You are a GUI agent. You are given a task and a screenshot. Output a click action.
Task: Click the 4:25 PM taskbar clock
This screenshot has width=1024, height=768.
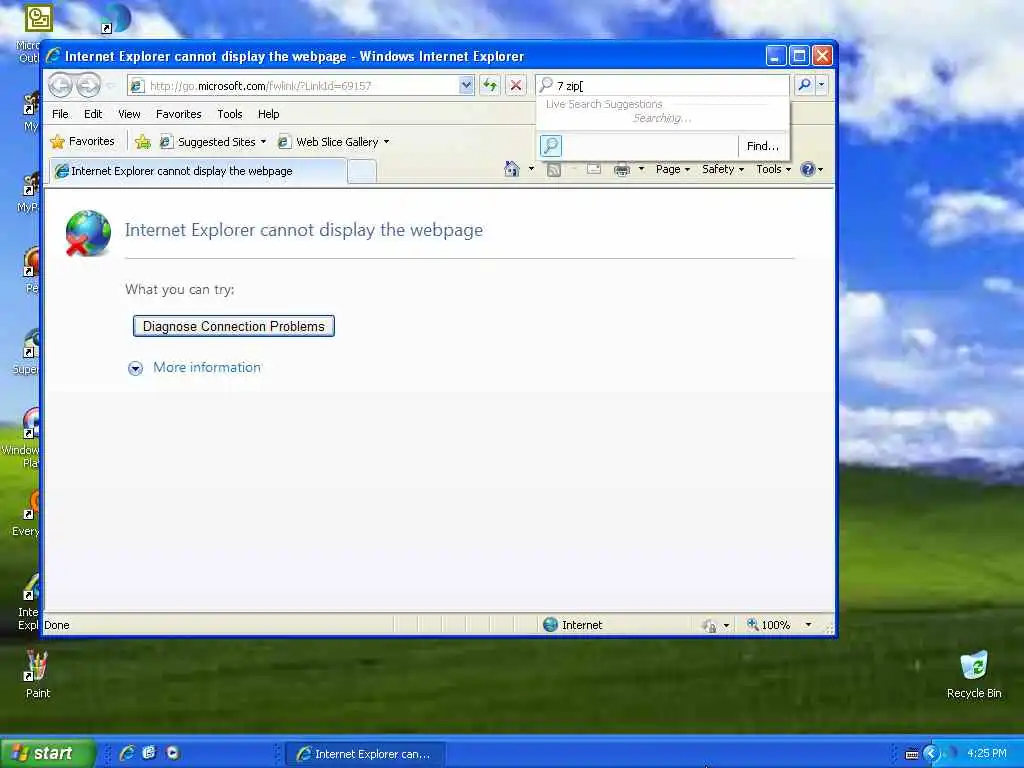(986, 753)
